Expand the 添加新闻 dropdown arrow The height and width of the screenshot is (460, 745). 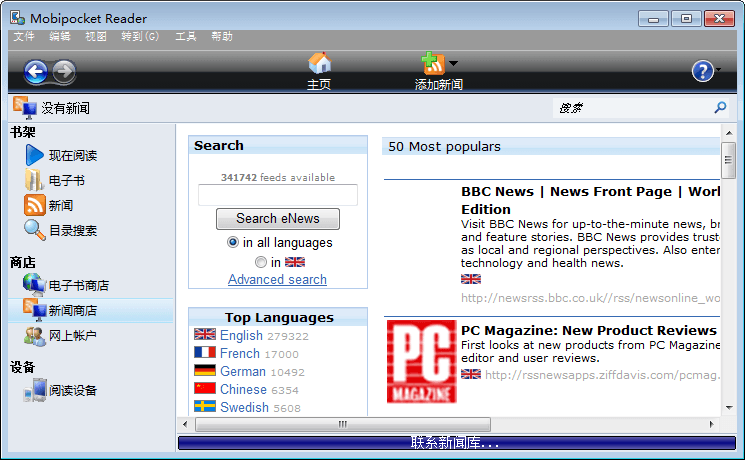(453, 63)
